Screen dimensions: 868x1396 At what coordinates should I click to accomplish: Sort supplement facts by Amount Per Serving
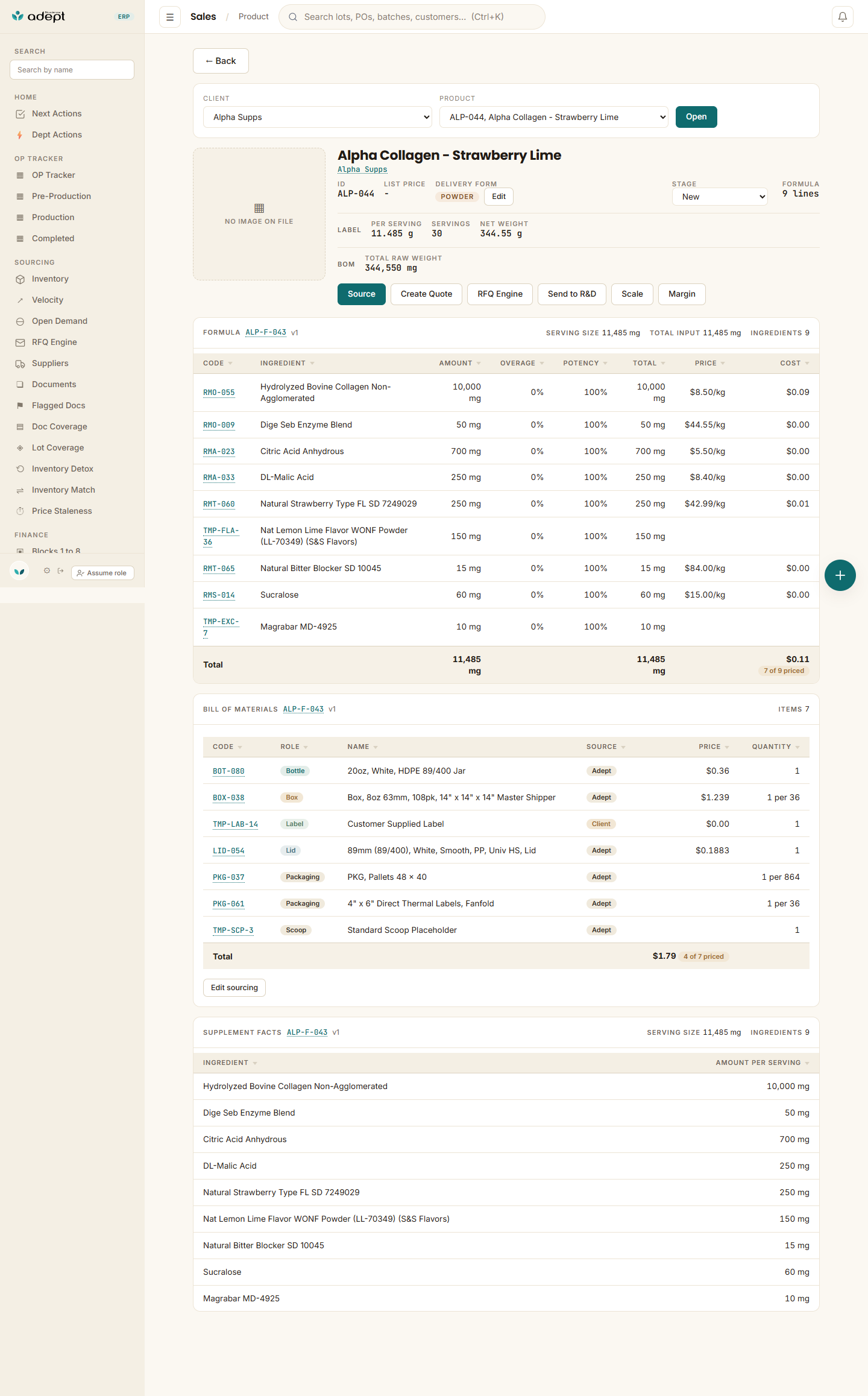click(x=763, y=1063)
